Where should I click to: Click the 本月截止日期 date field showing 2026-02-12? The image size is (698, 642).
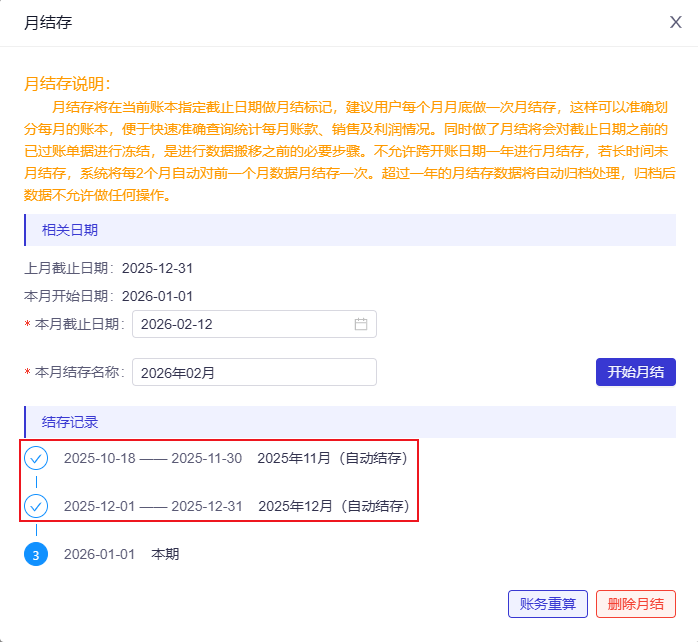[x=254, y=324]
